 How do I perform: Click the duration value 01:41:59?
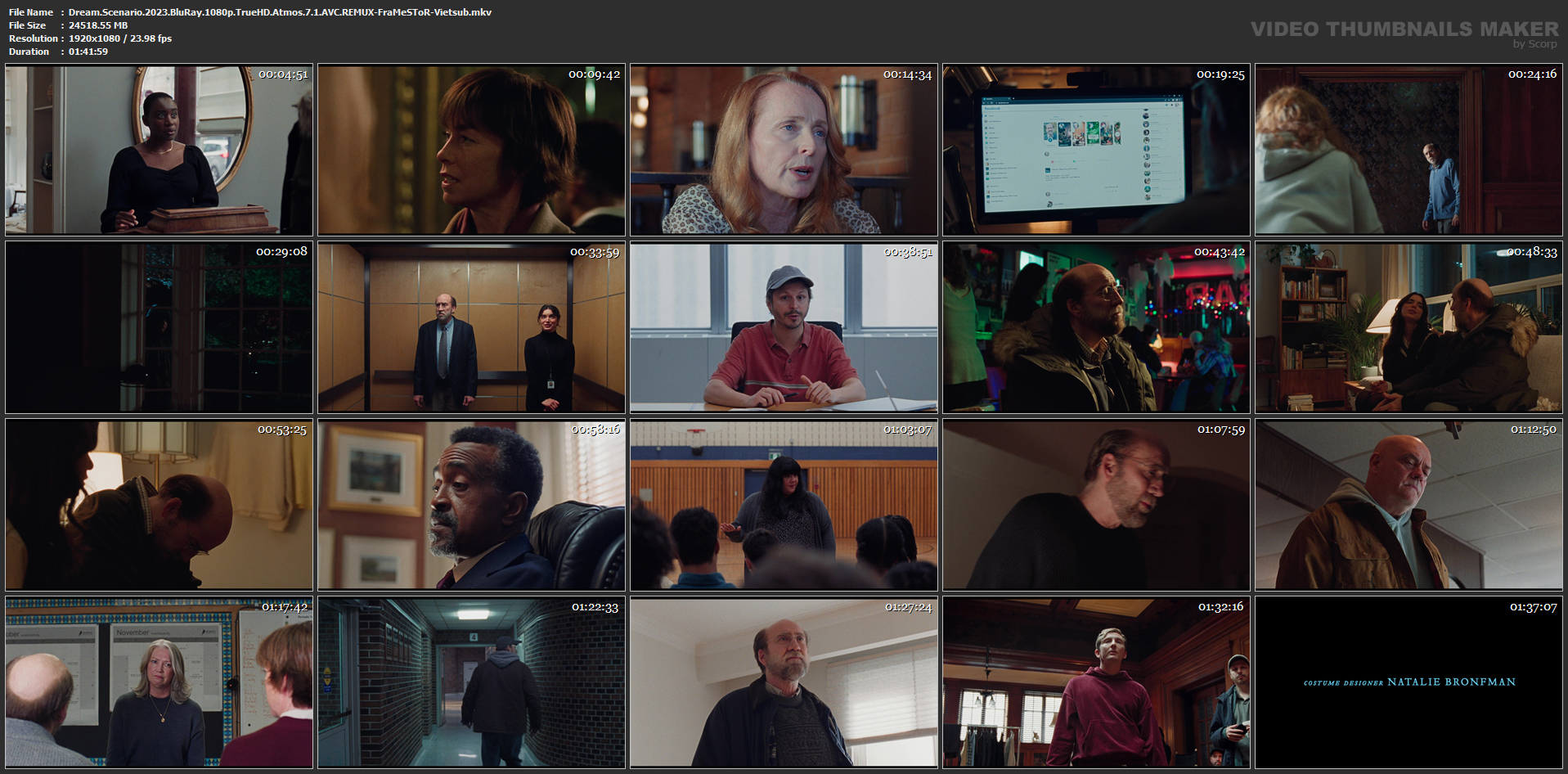click(88, 52)
